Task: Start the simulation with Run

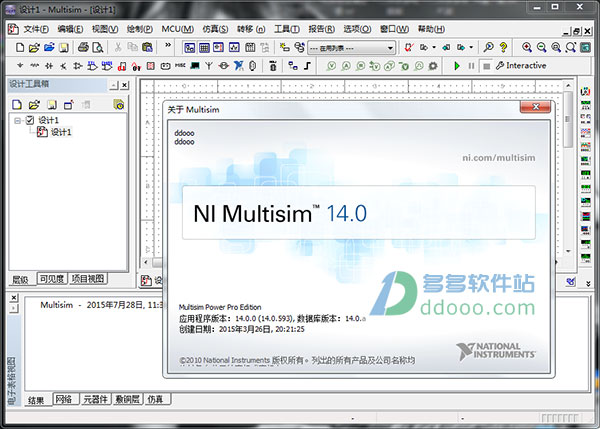Action: pos(457,66)
